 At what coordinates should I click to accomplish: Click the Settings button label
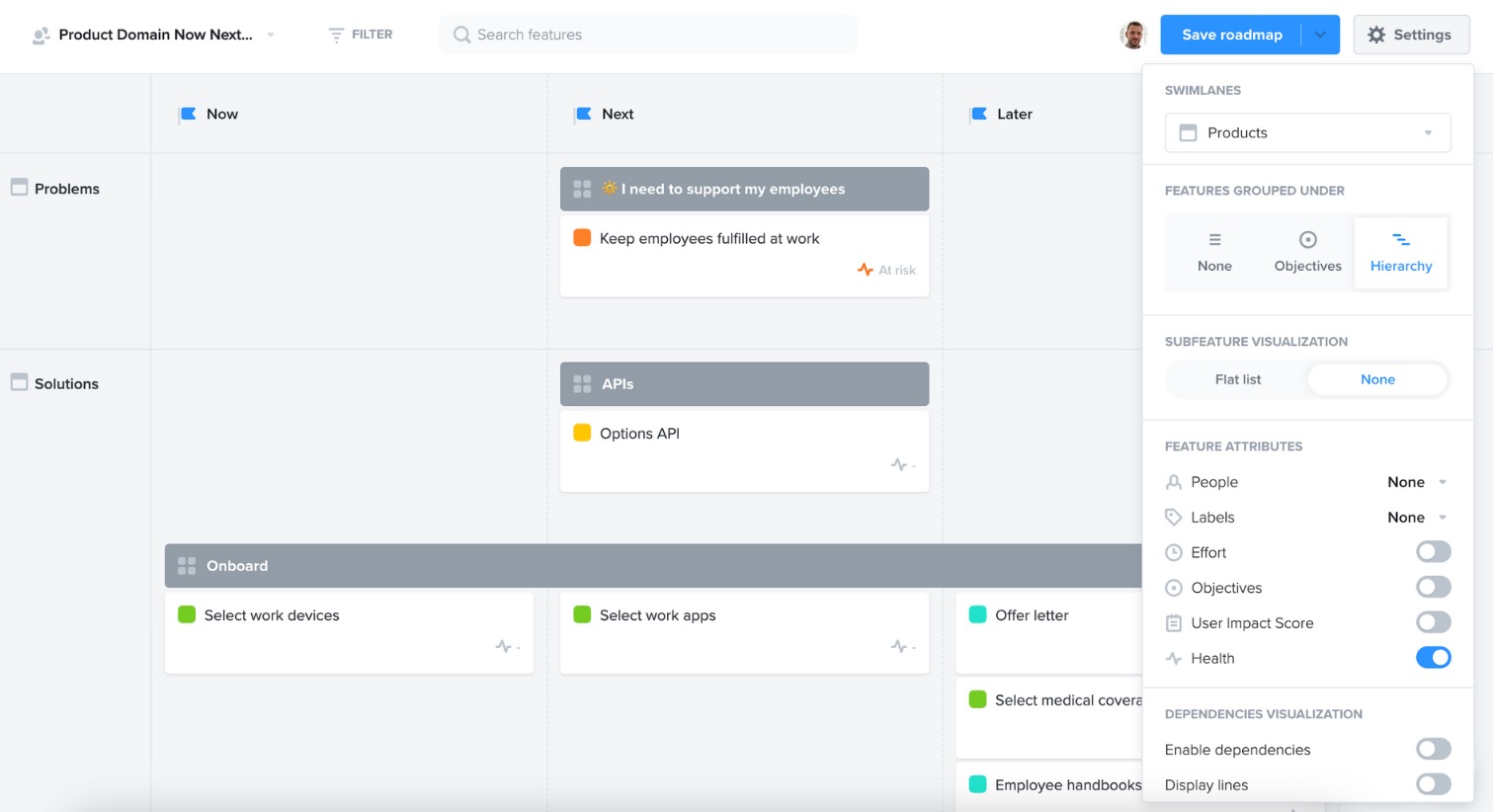pyautogui.click(x=1422, y=35)
